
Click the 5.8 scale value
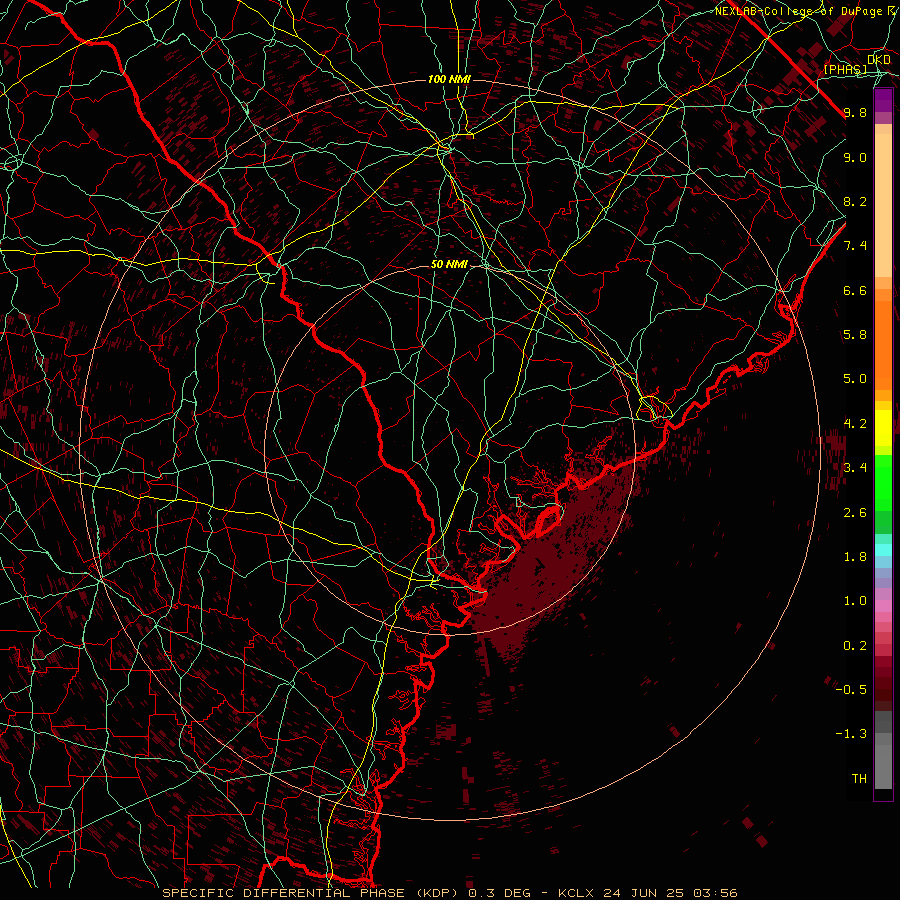click(855, 335)
